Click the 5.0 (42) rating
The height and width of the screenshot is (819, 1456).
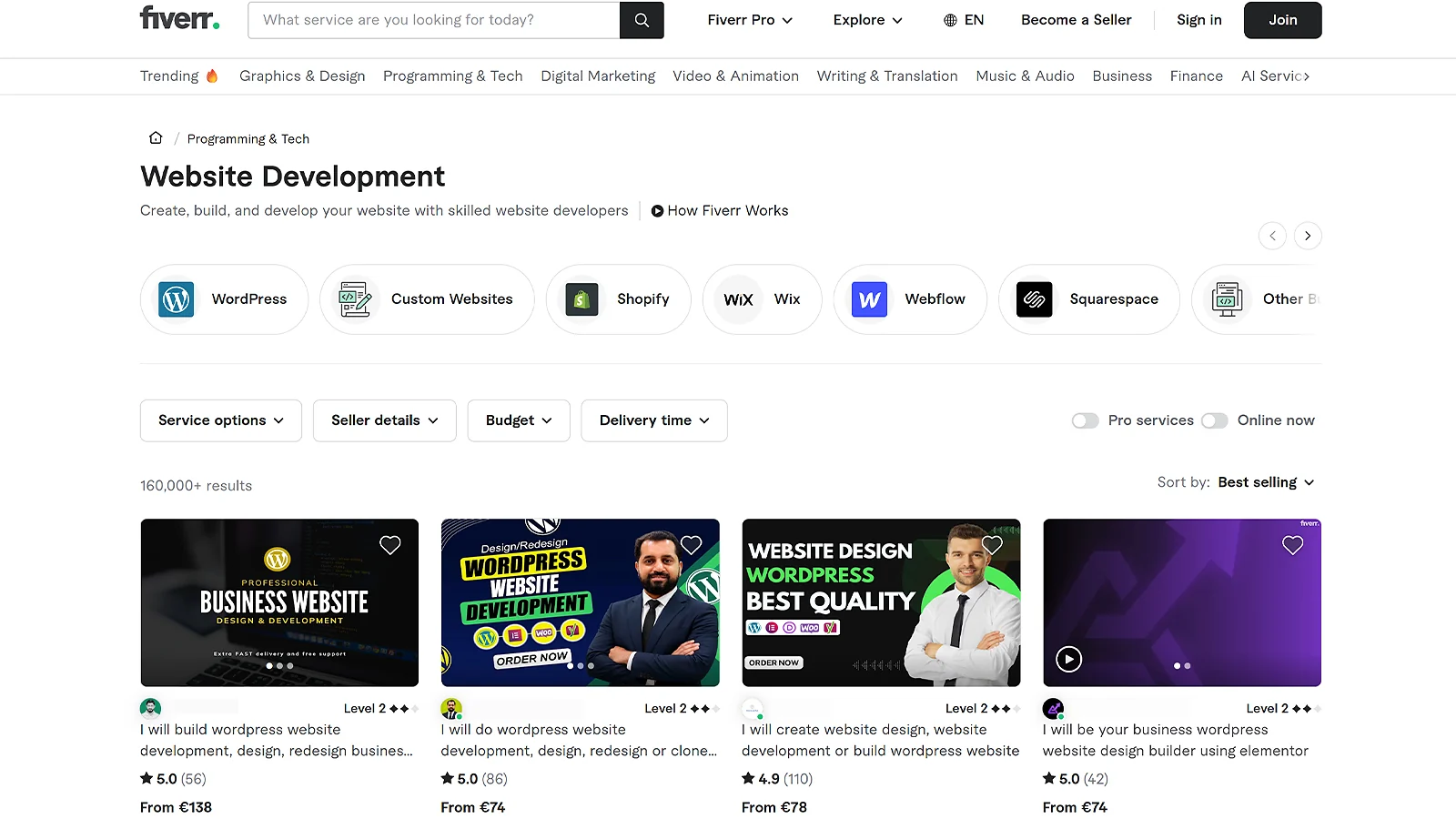coord(1076,779)
